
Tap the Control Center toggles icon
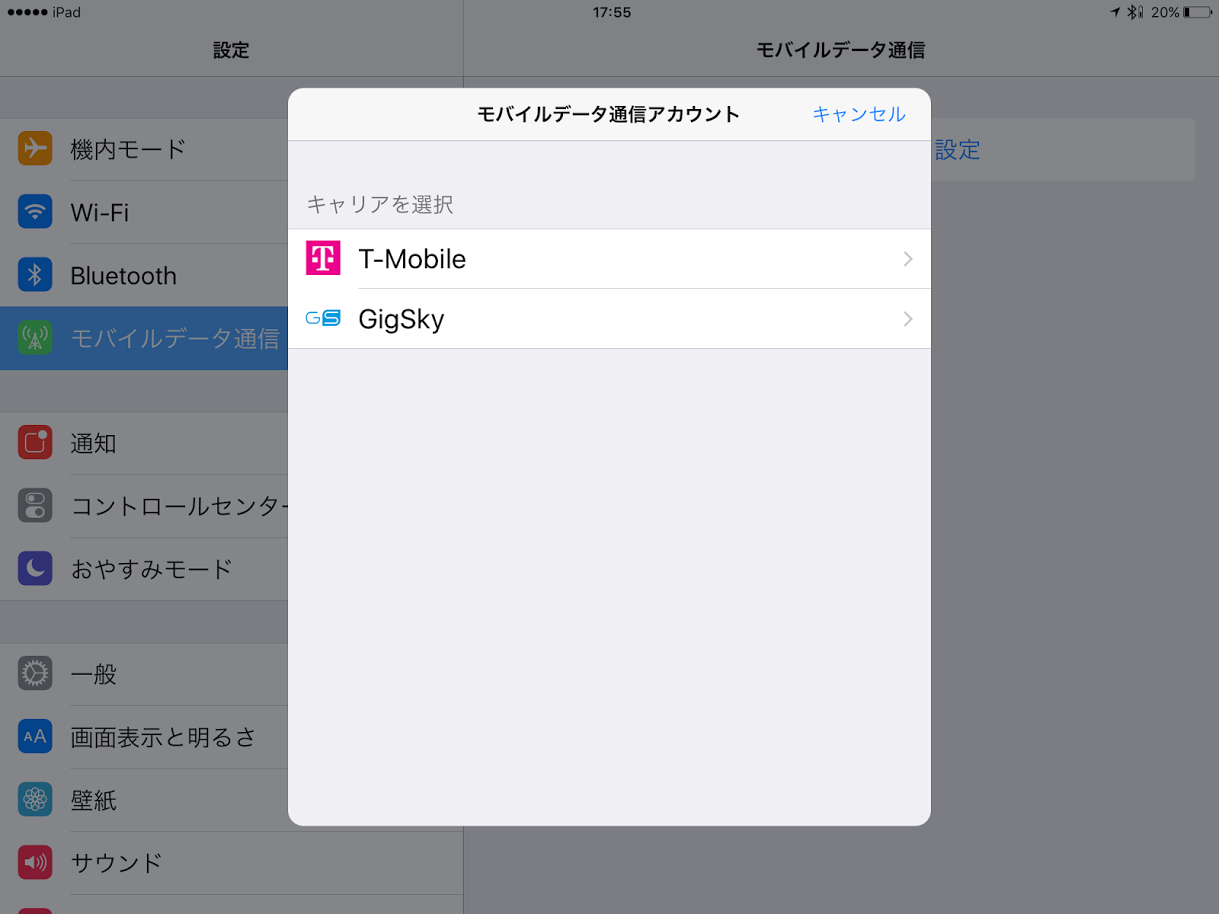(x=35, y=506)
